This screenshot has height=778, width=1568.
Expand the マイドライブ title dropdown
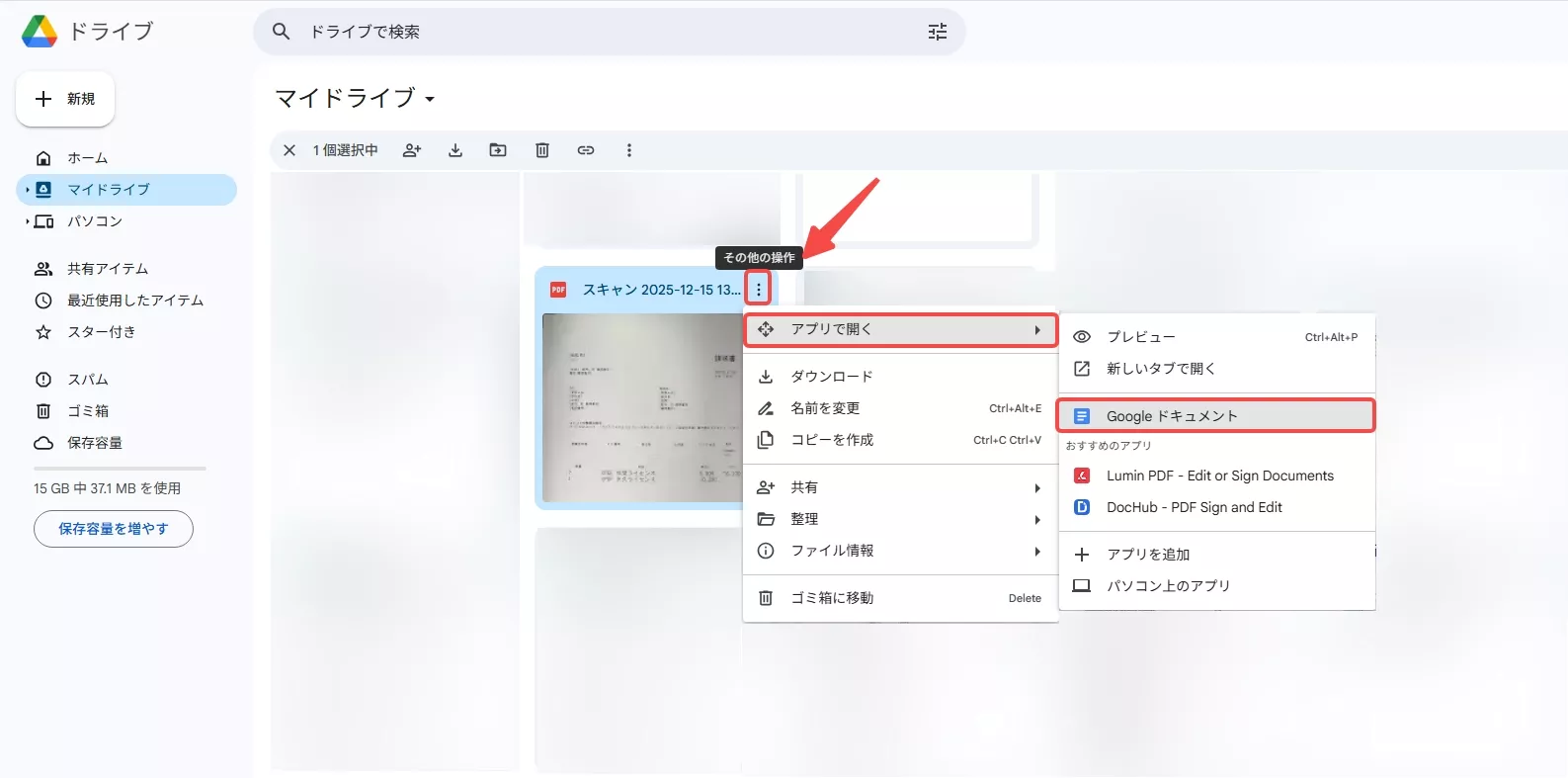(430, 99)
